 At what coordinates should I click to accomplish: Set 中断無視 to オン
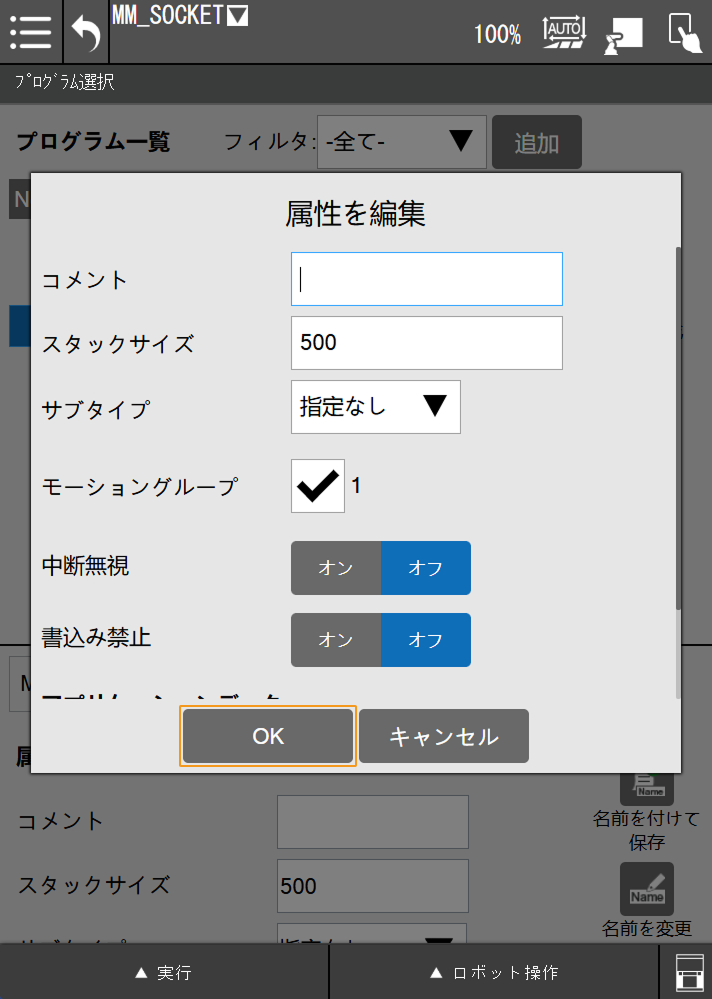click(336, 568)
